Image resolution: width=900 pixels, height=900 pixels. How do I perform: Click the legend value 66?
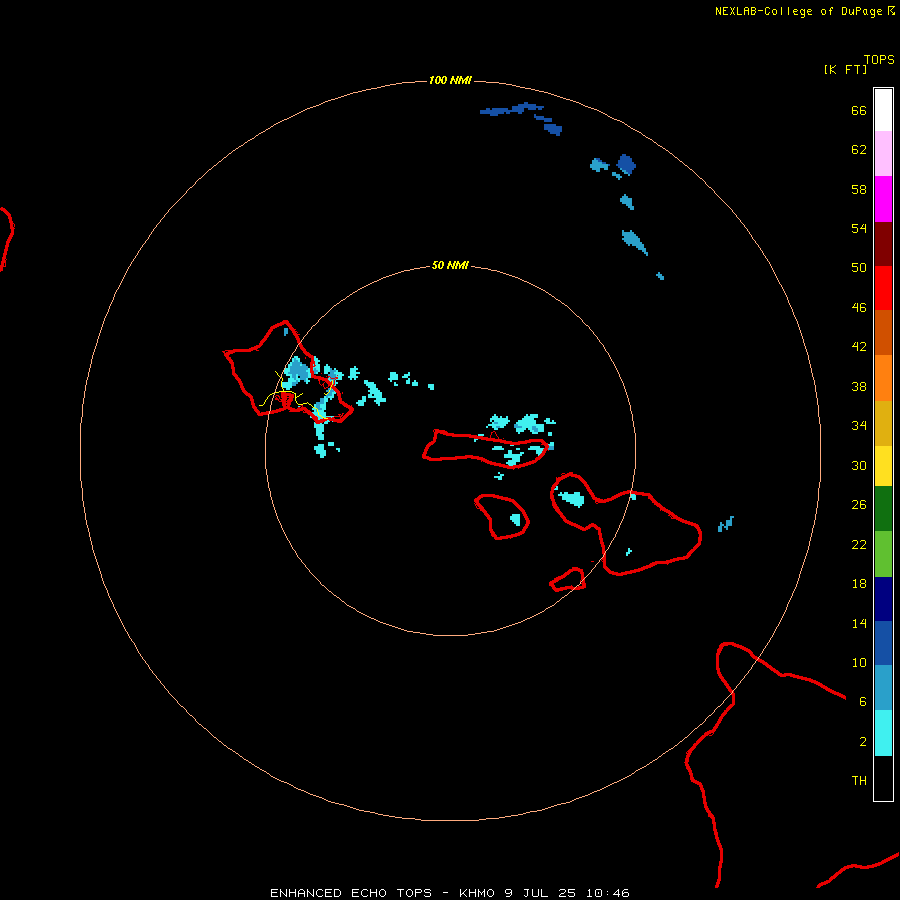click(859, 111)
